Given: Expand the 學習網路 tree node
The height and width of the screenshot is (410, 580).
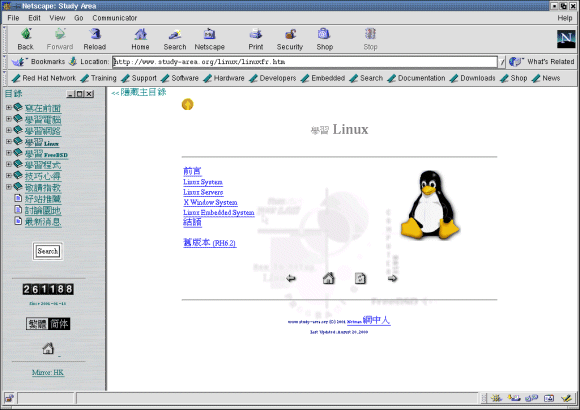Looking at the screenshot, I should click(x=9, y=130).
